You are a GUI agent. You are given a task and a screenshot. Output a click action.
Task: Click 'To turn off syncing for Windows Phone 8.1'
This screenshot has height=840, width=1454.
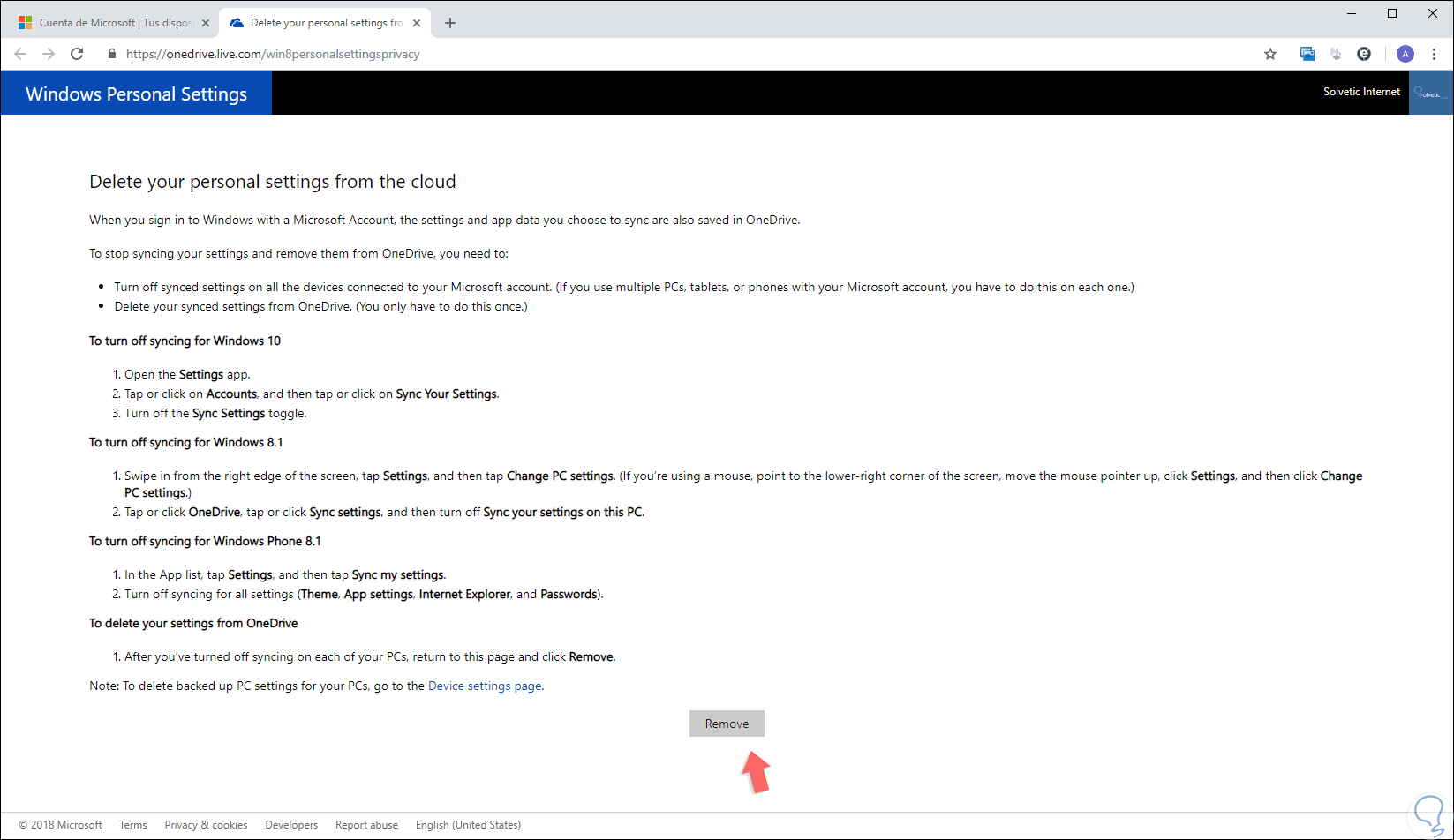205,541
